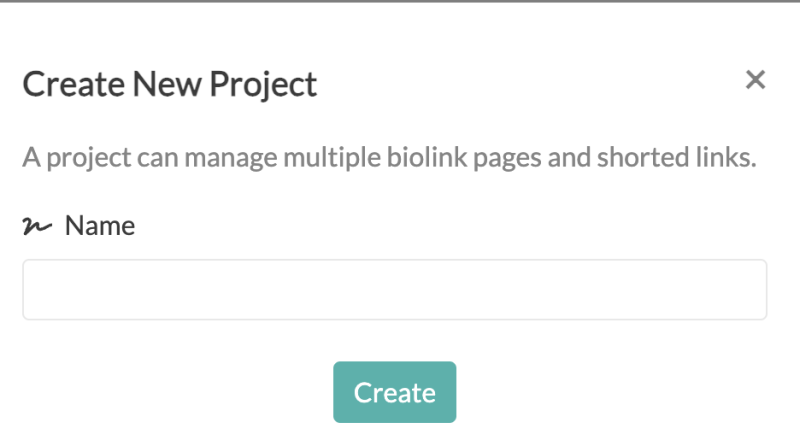Viewport: 800px width, 446px height.
Task: Click the Name field label
Action: (x=99, y=226)
